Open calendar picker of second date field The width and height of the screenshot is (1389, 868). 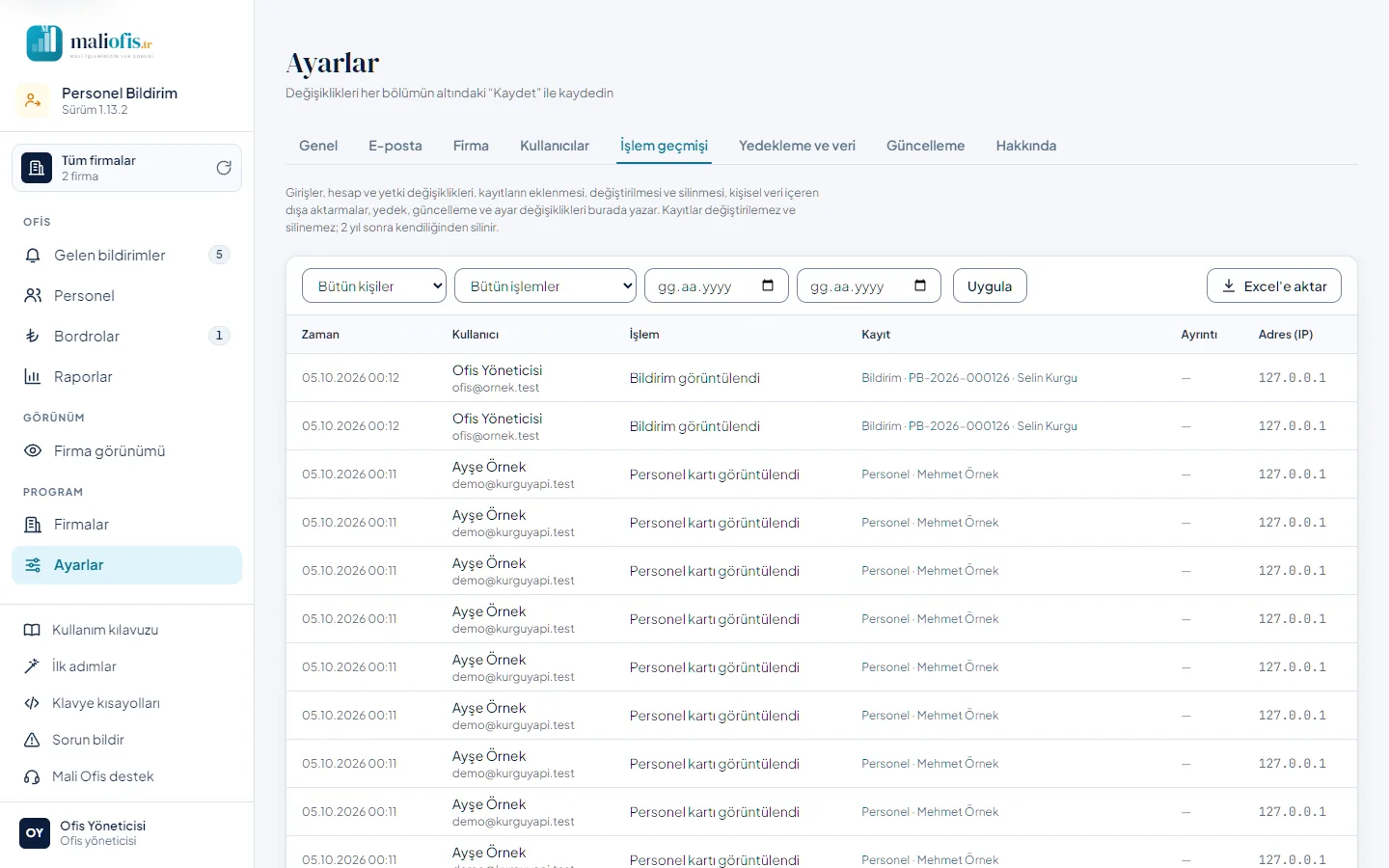pyautogui.click(x=920, y=285)
